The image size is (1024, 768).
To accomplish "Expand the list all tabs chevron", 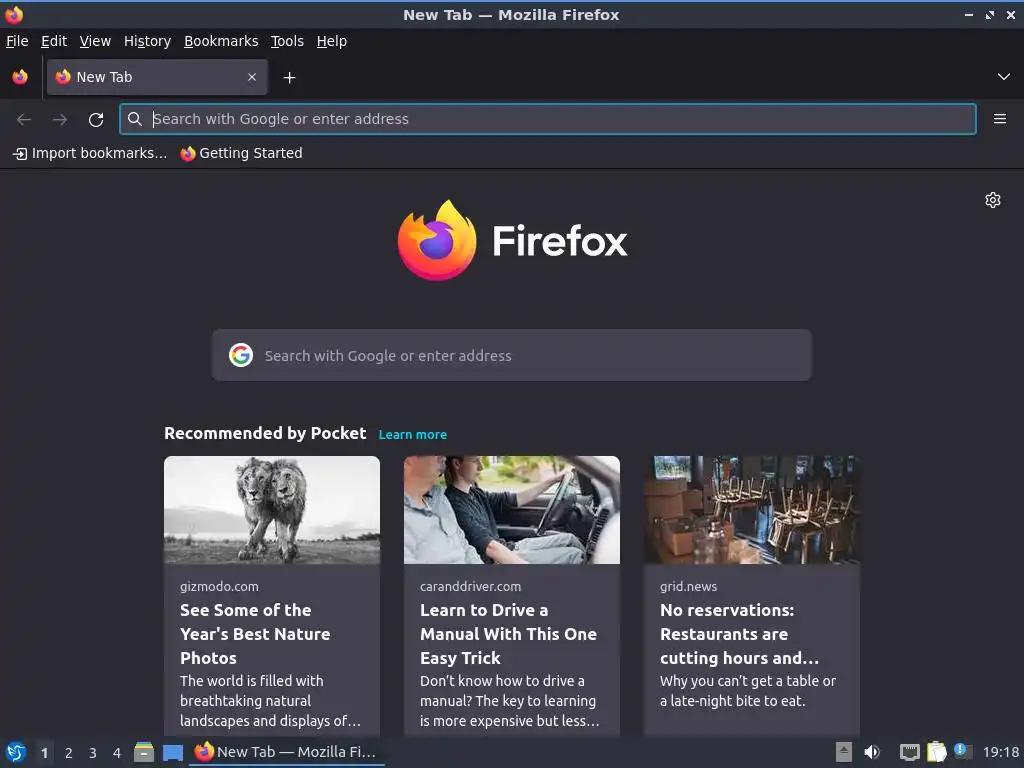I will pos(1004,77).
